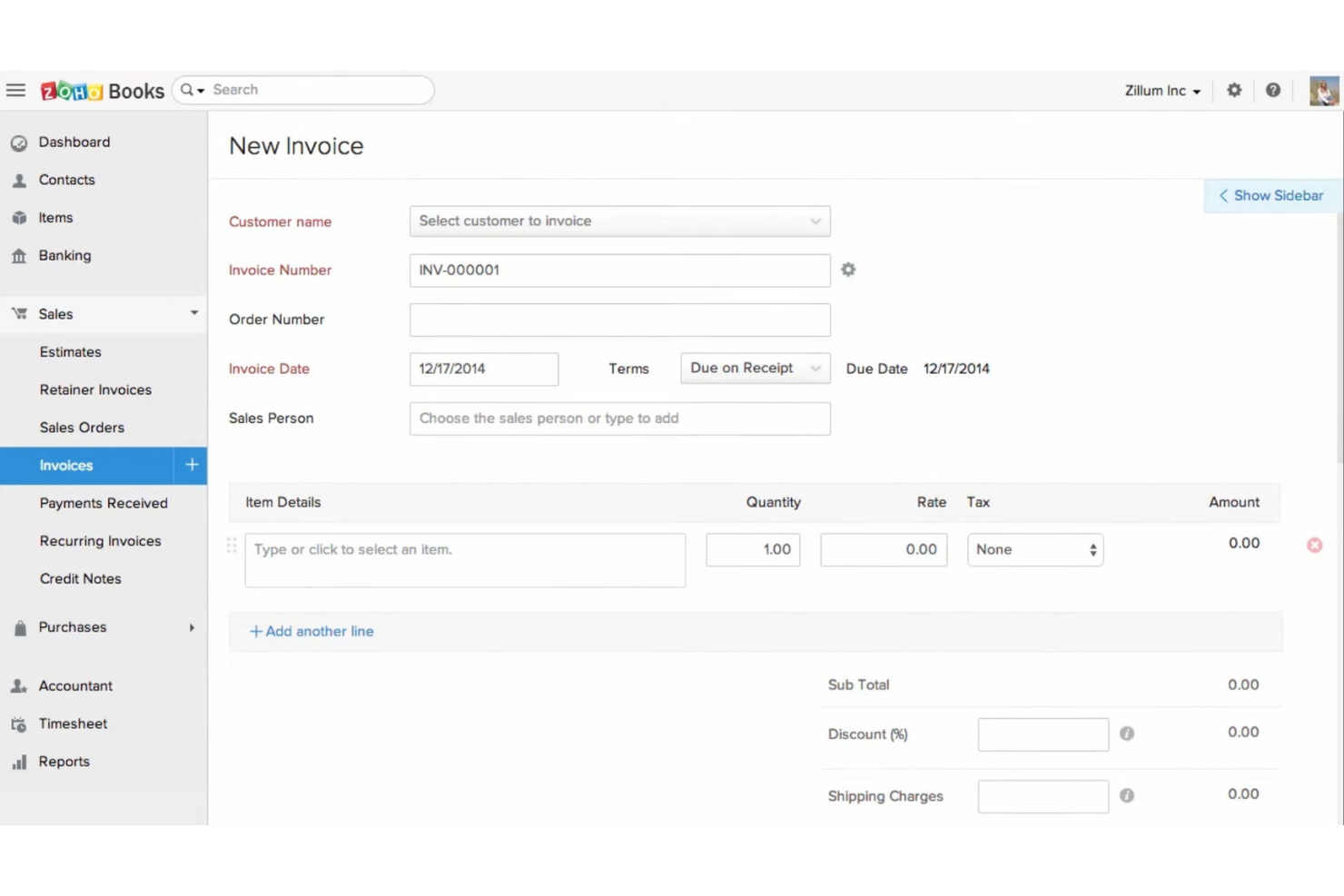Click the Banking building icon
This screenshot has width=1344, height=896.
point(19,256)
